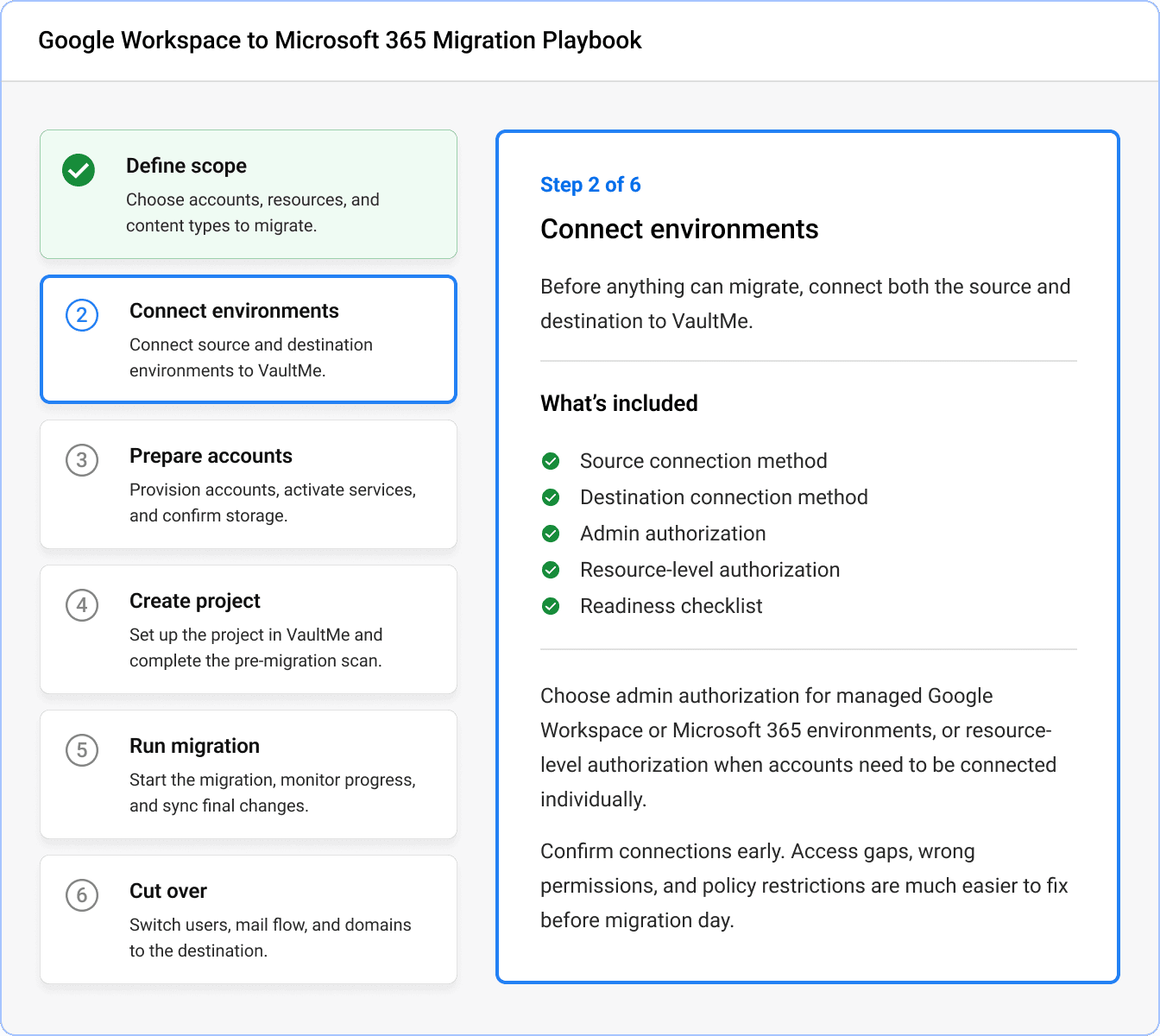Click the step 2 number circle
The width and height of the screenshot is (1160, 1036).
82,315
